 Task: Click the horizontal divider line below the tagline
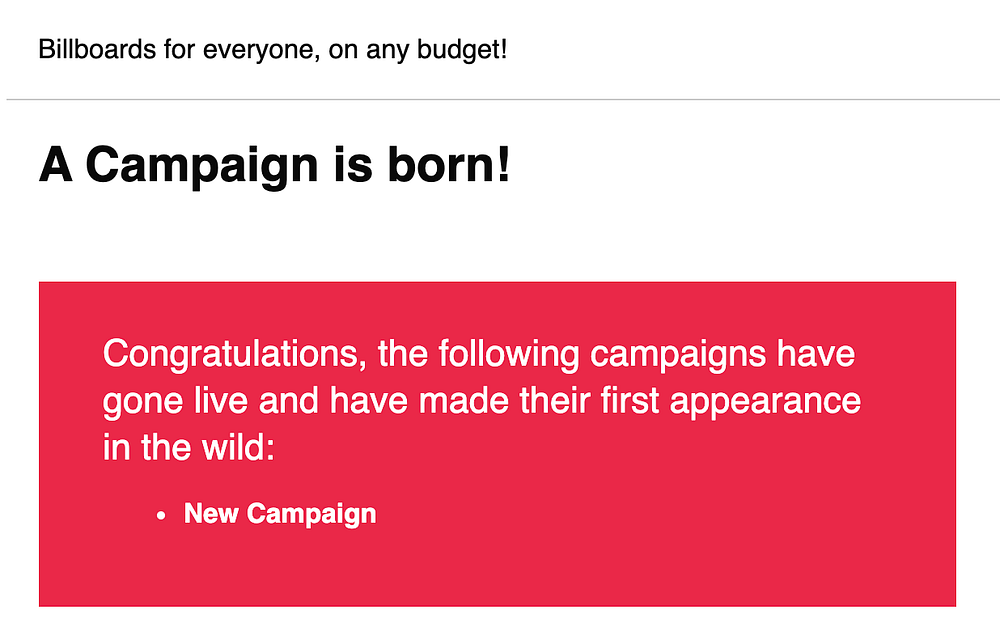pyautogui.click(x=500, y=100)
